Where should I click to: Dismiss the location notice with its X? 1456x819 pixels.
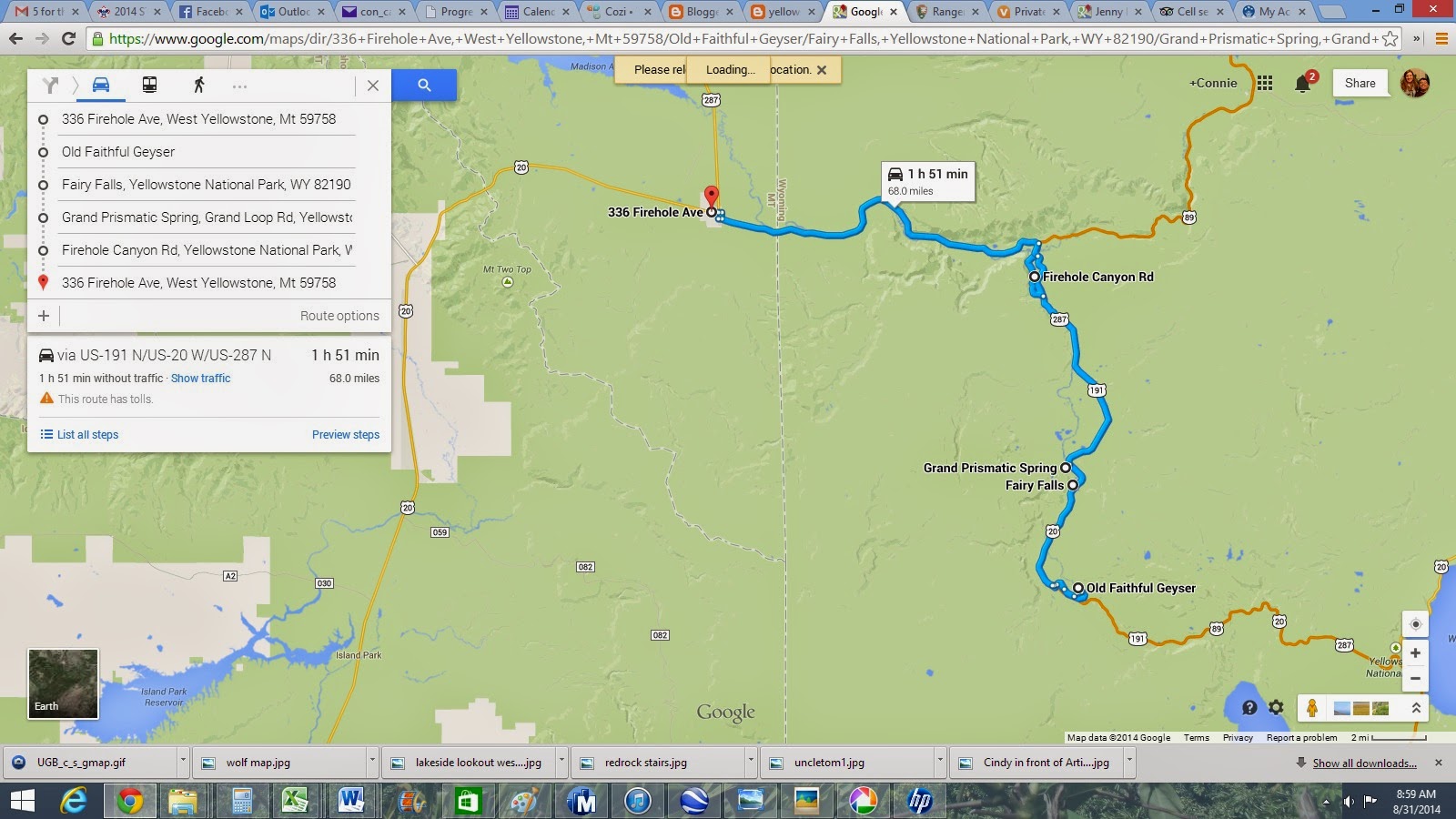(x=822, y=70)
